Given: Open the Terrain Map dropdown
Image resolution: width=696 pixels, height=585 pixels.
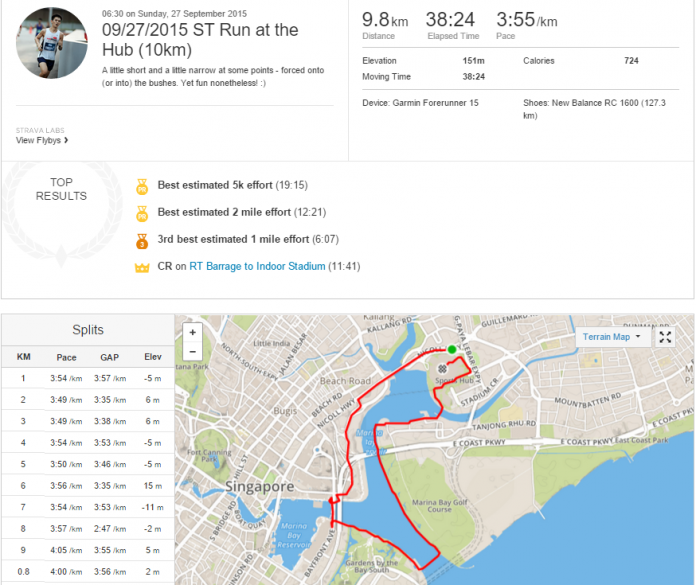Looking at the screenshot, I should 612,337.
